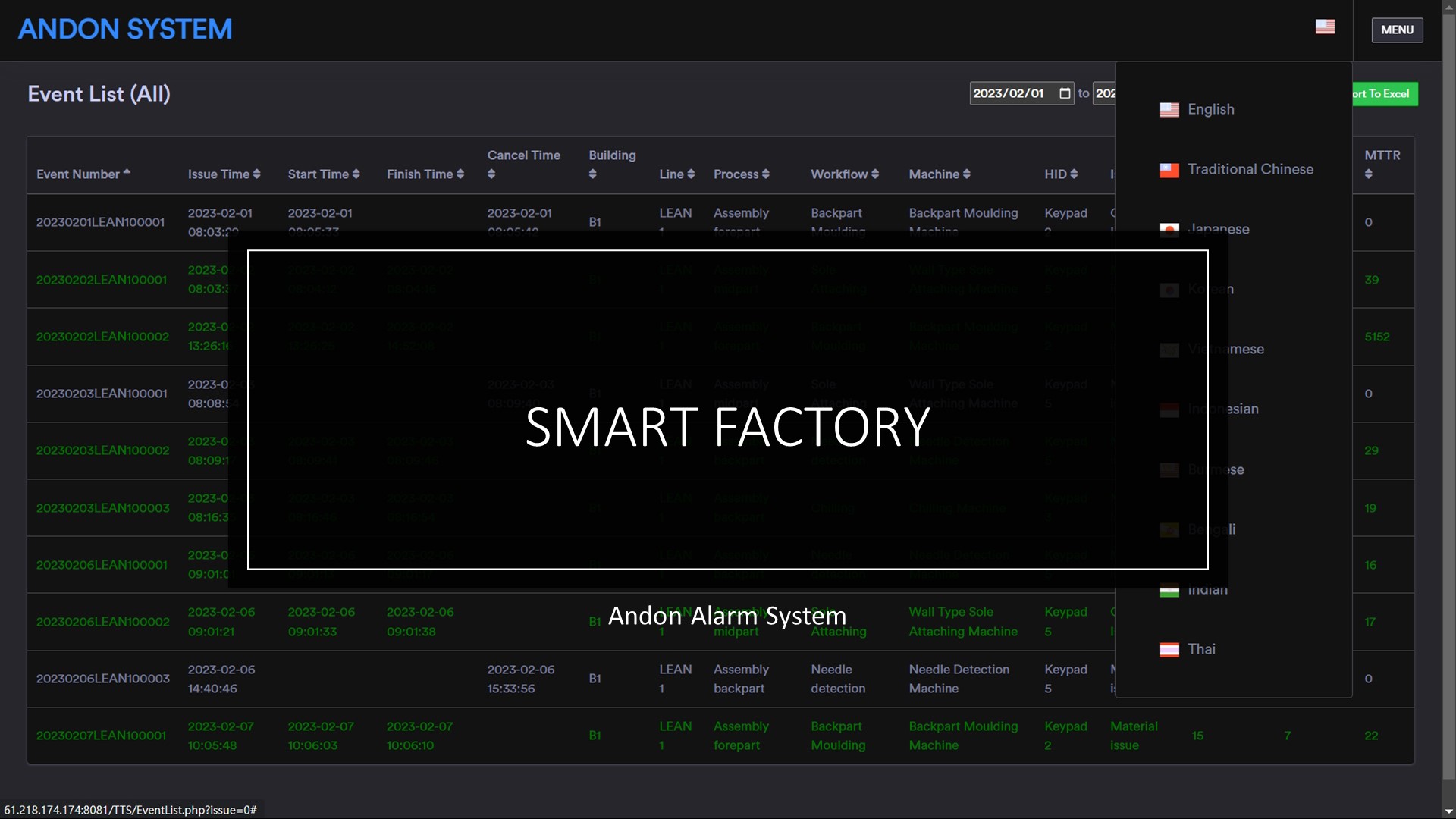Choose Thai from language list

pos(1201,649)
